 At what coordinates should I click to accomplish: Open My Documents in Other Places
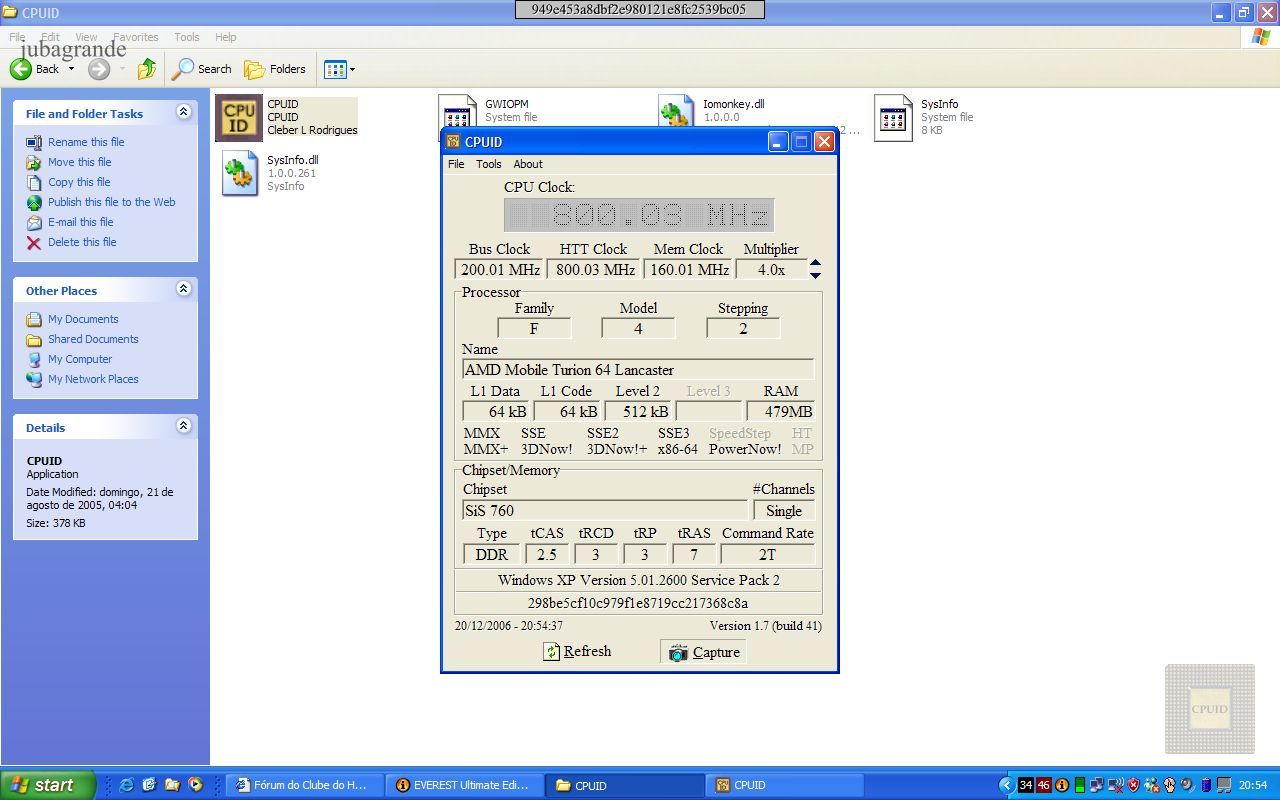[x=83, y=319]
